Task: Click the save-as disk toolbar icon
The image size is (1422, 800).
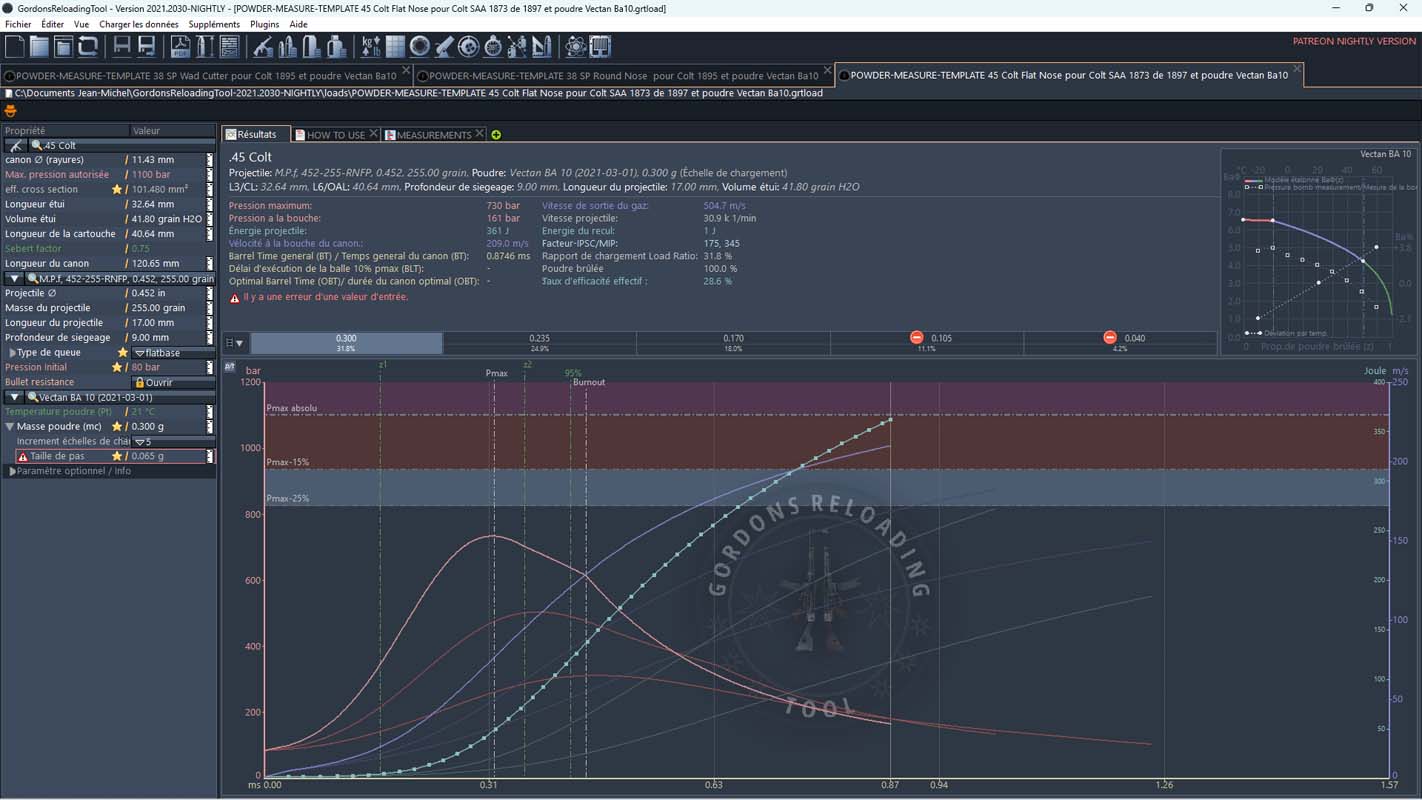Action: [x=147, y=46]
